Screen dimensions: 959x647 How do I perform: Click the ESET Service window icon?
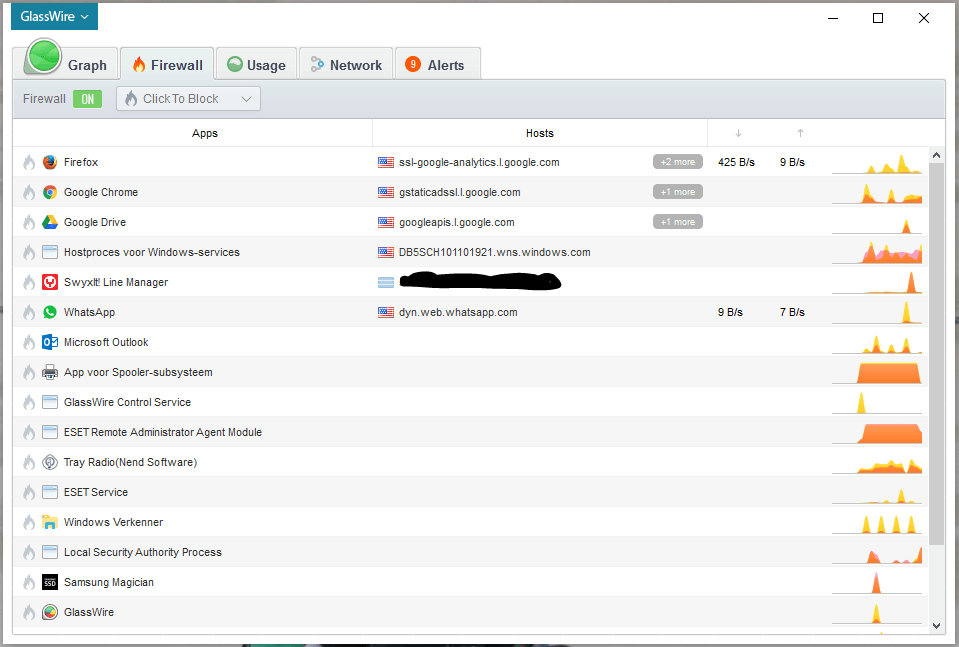[50, 492]
